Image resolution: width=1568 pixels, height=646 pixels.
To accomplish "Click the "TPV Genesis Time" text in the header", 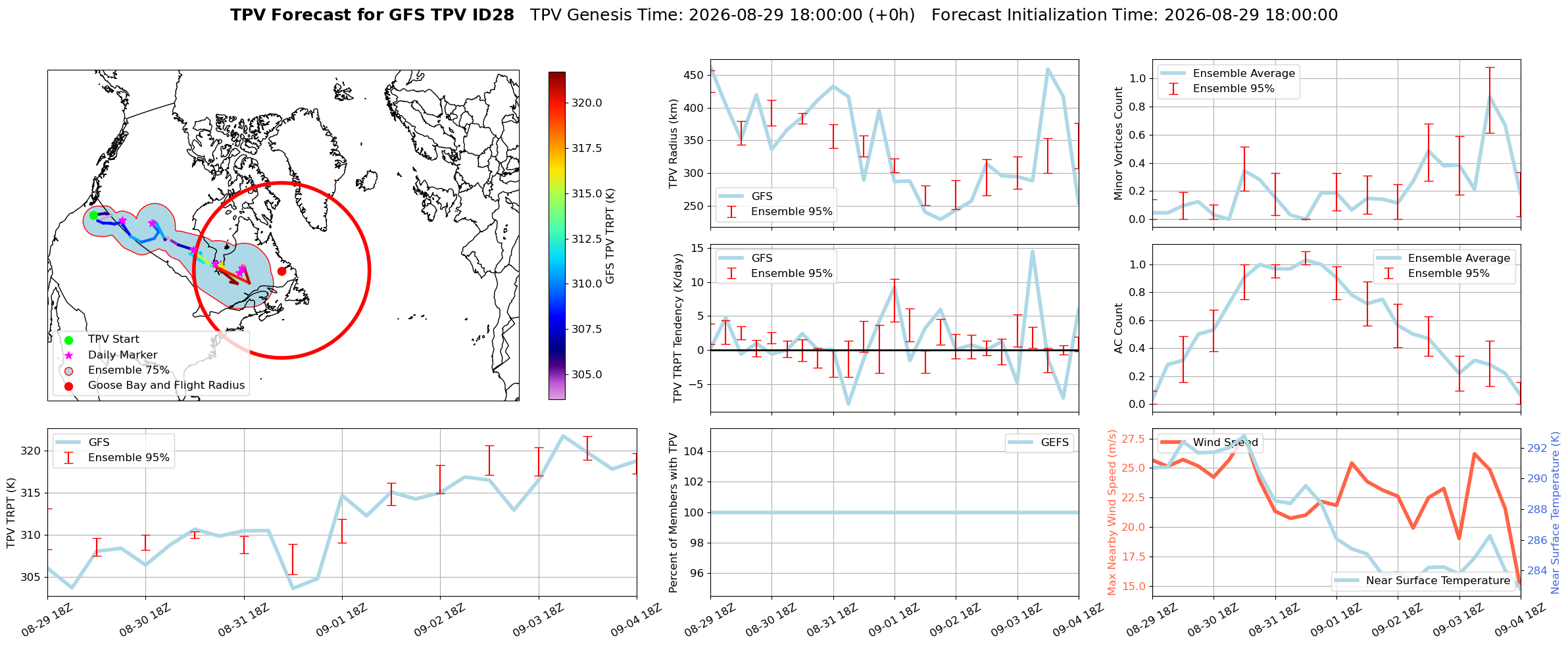I will click(606, 15).
